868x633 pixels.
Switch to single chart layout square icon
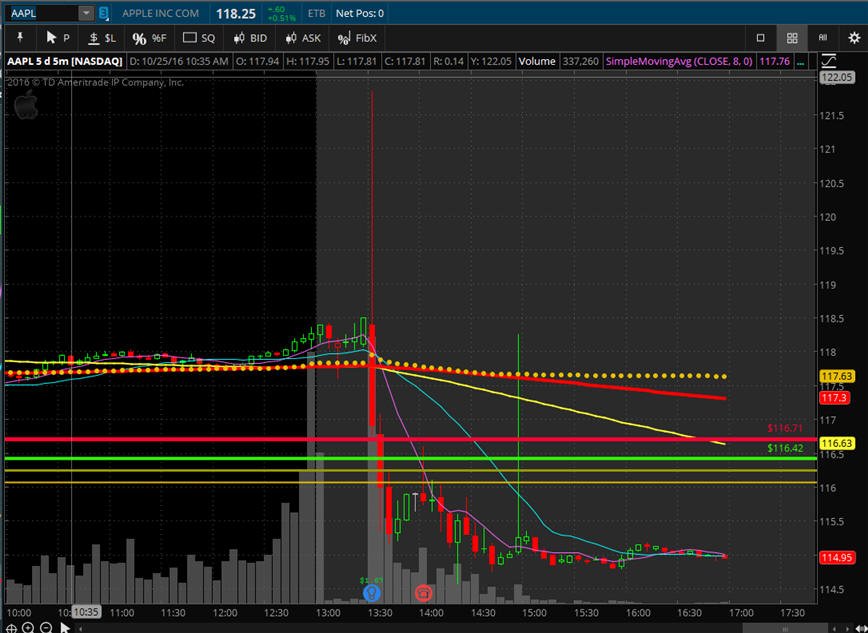click(761, 38)
